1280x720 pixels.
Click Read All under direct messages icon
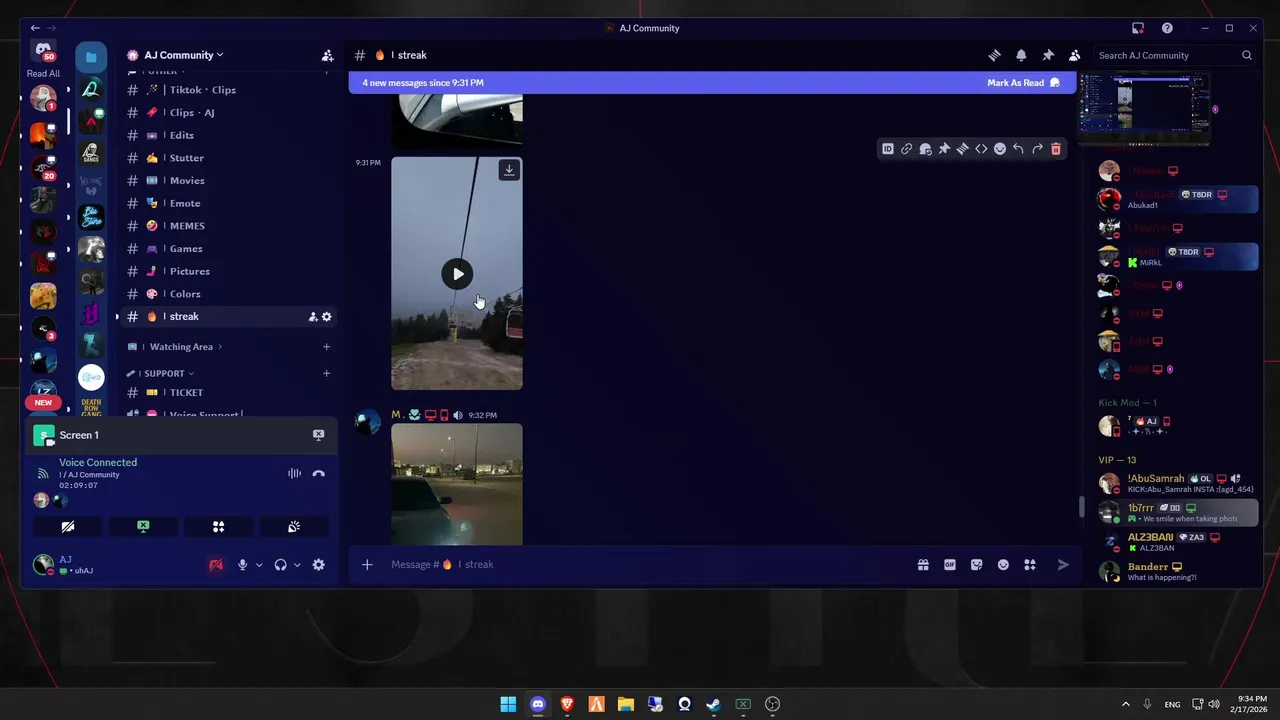(43, 74)
